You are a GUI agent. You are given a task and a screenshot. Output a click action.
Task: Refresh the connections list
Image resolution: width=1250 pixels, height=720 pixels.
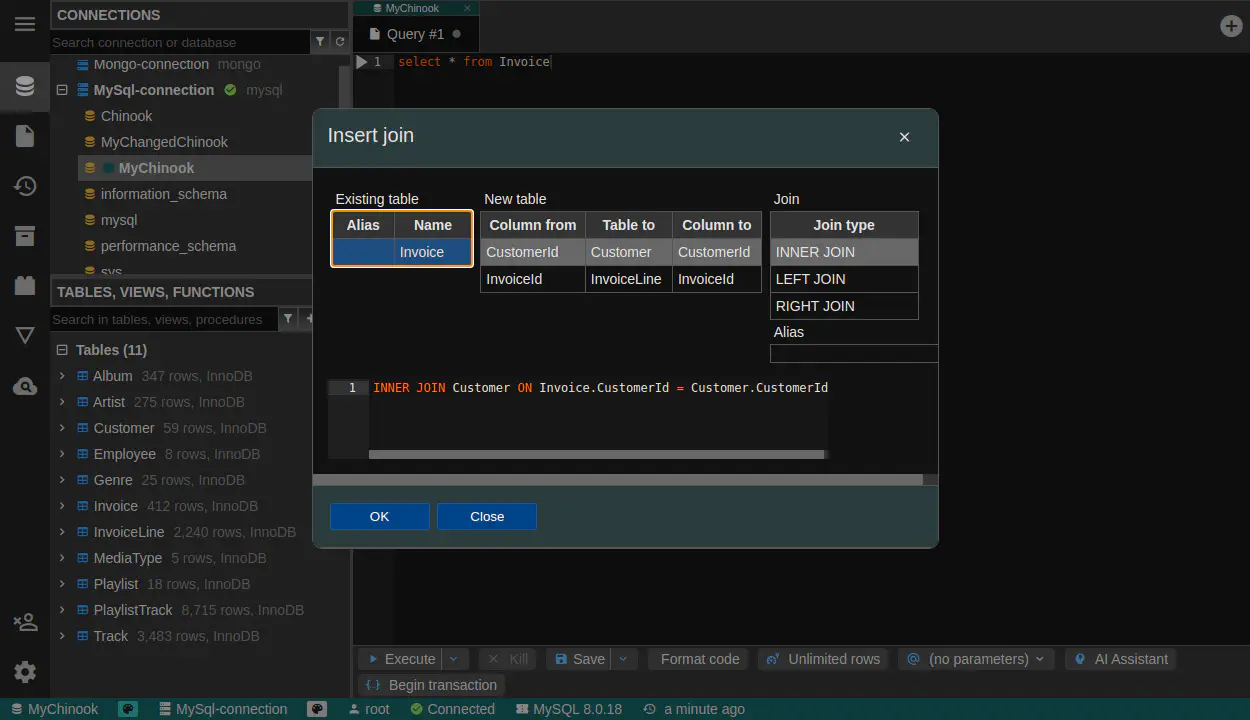pos(340,42)
